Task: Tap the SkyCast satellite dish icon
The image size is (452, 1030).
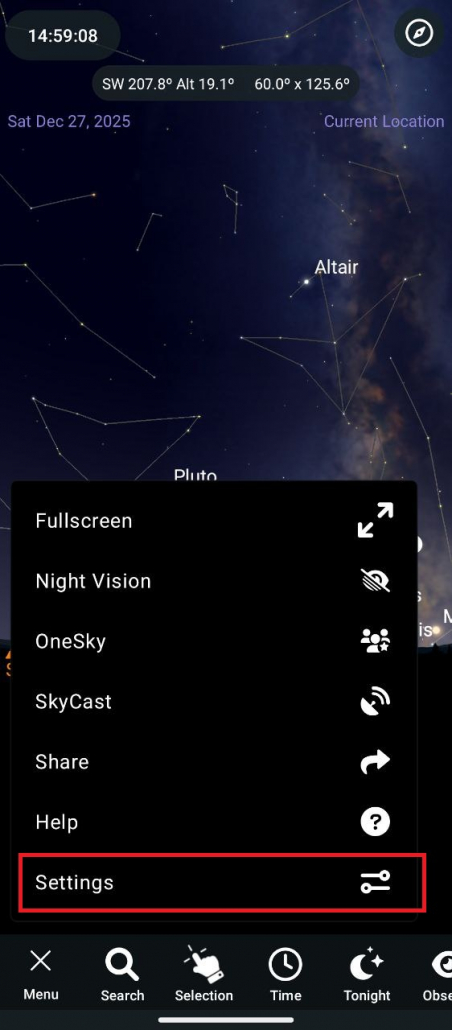Action: [x=375, y=702]
